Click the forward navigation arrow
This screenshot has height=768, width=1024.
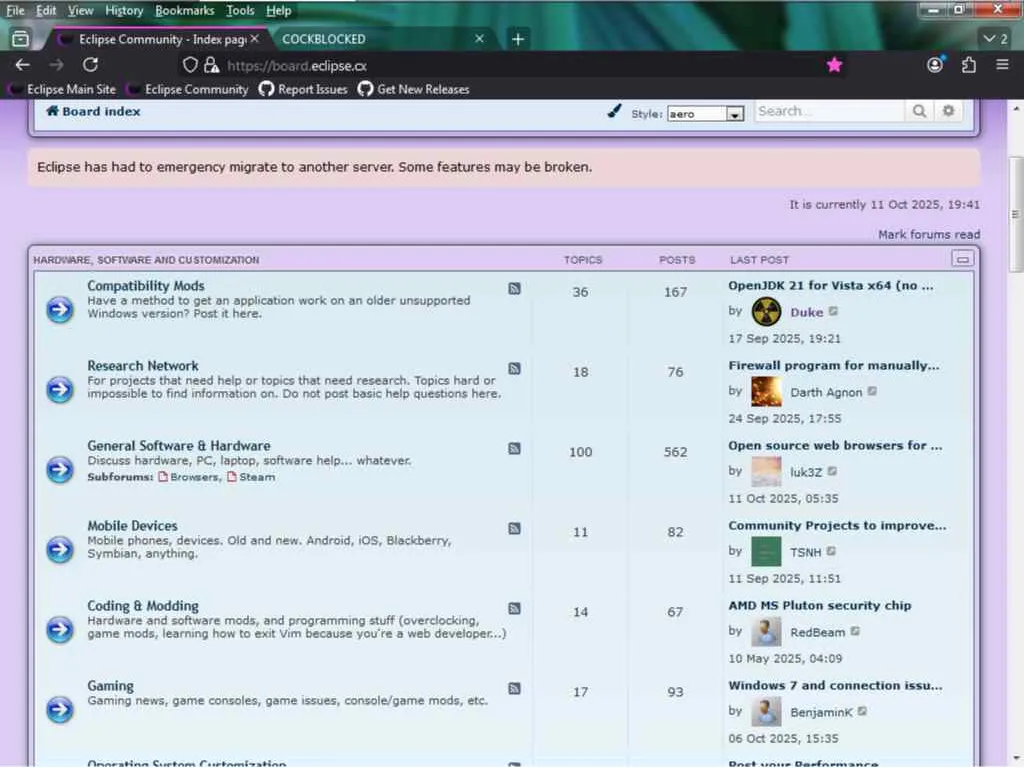point(57,65)
